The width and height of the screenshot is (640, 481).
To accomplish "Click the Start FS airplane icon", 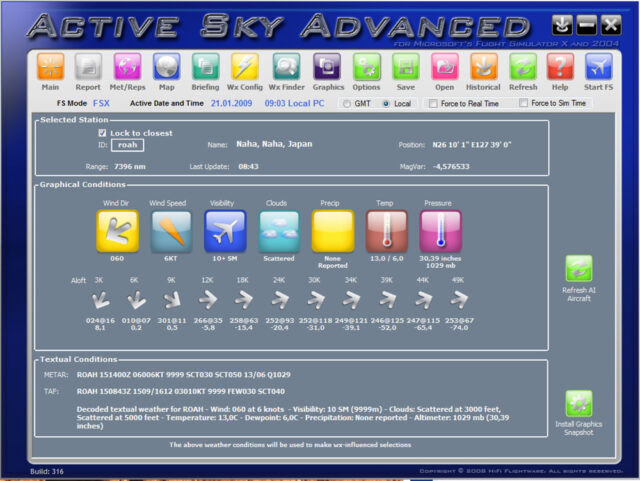I will 599,67.
